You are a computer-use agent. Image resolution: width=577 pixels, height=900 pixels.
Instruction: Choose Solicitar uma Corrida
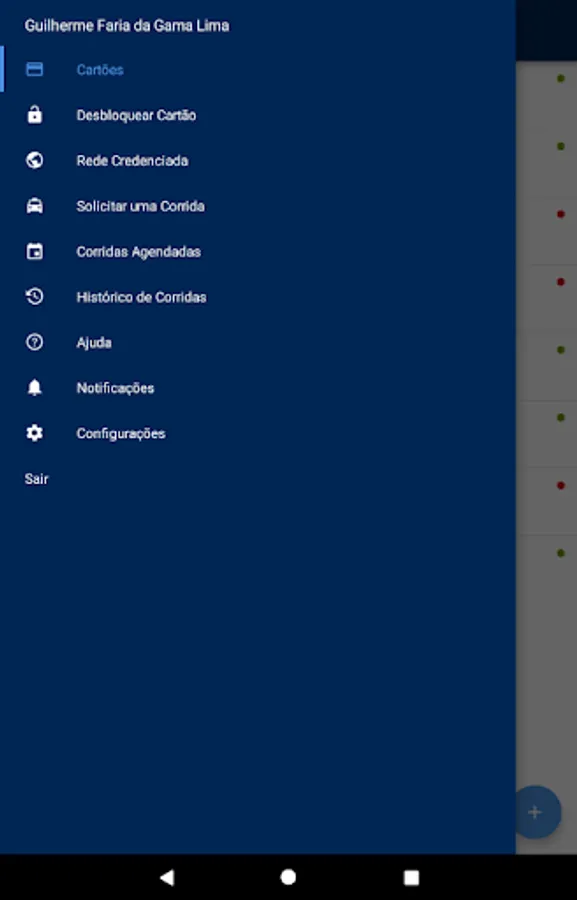point(258,205)
